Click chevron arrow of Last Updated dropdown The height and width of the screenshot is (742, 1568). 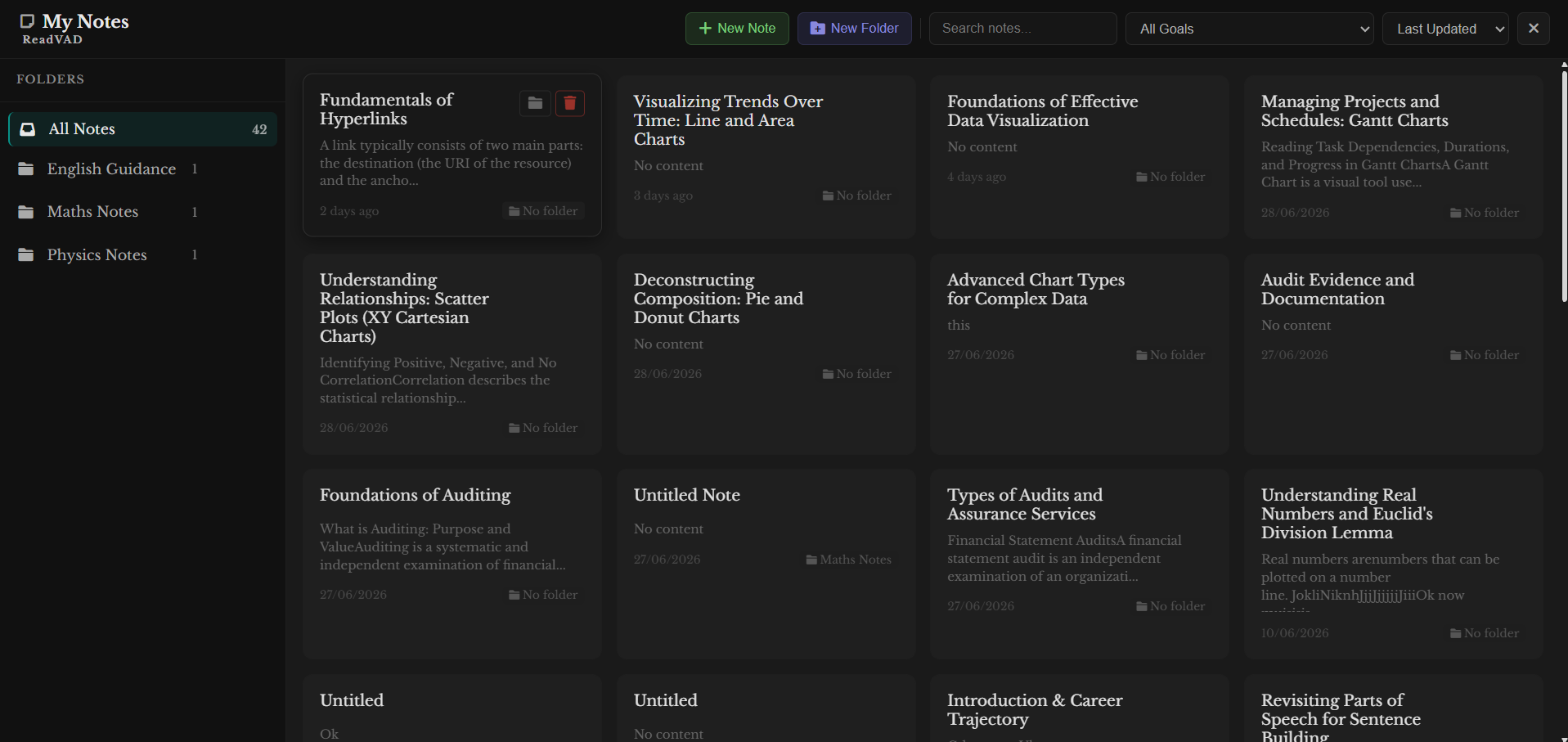tap(1499, 29)
